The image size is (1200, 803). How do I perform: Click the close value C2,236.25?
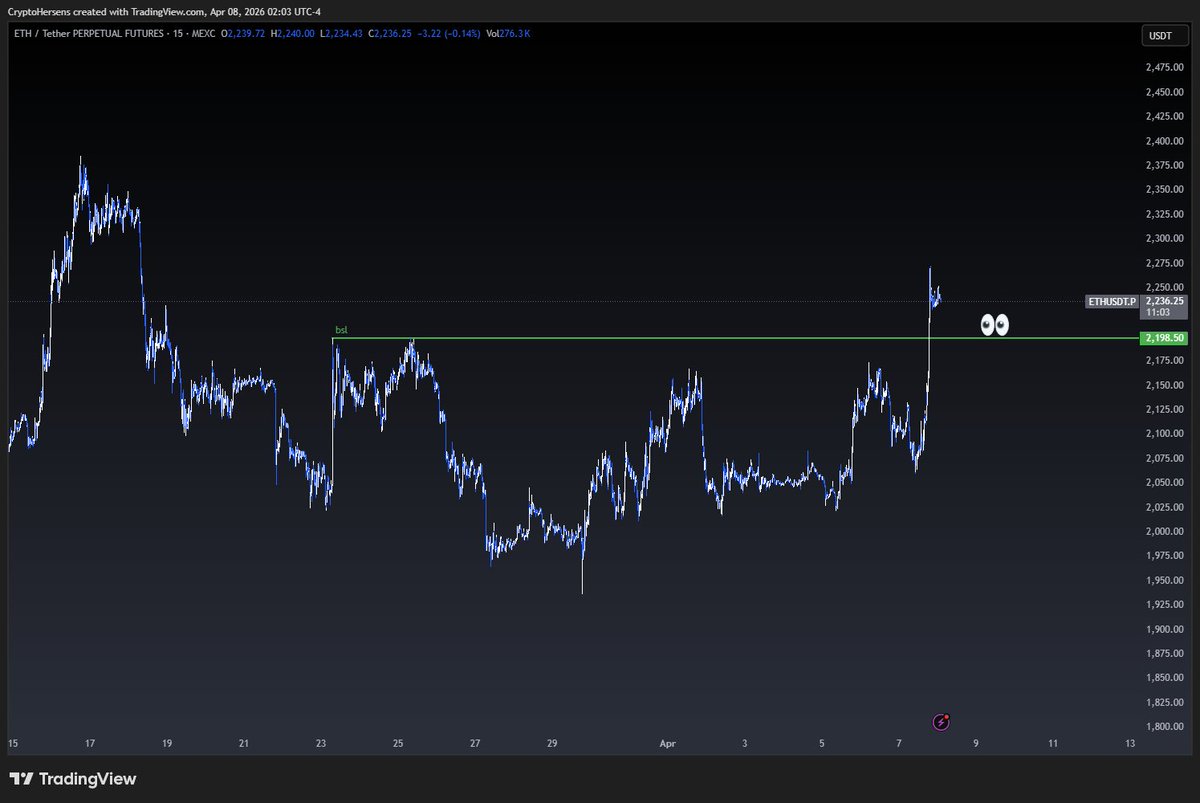388,33
